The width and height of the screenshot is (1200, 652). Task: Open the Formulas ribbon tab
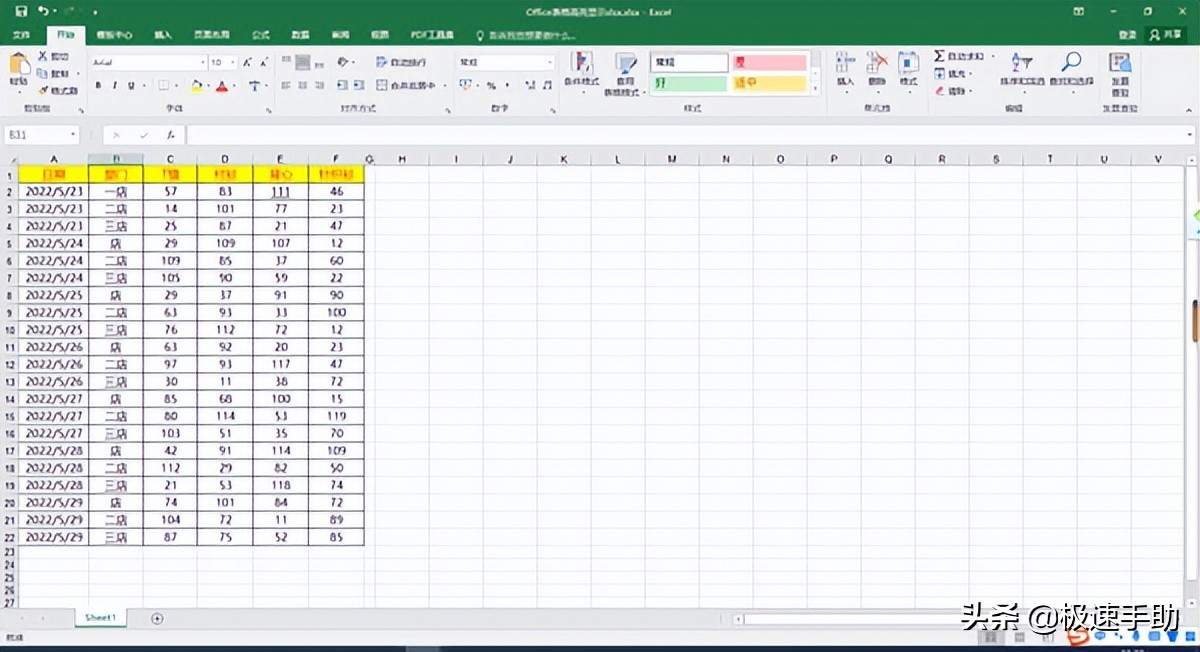pyautogui.click(x=261, y=35)
